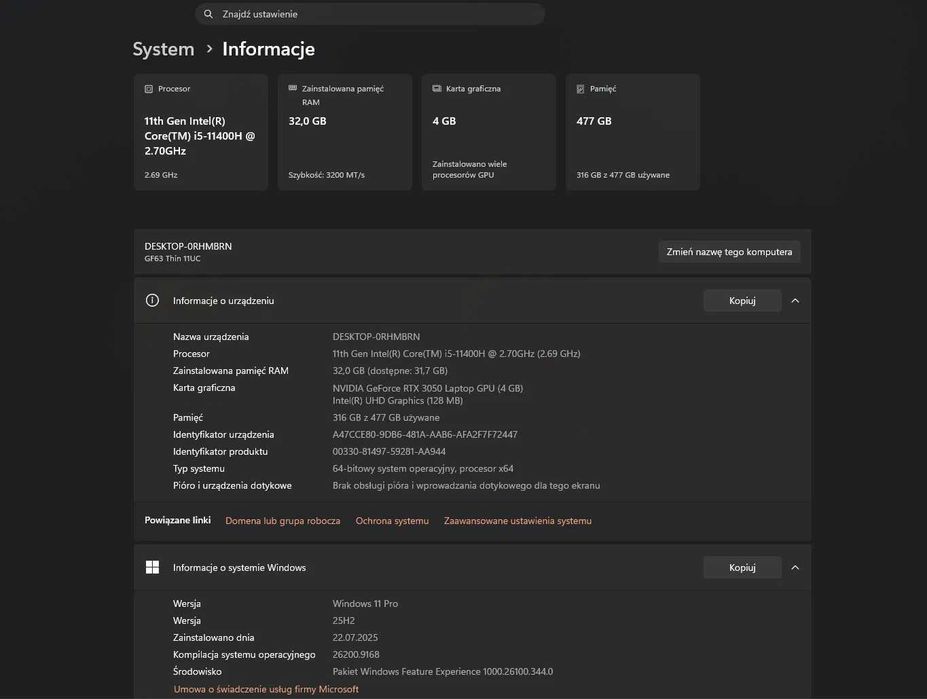Copy device information with Kopiuj
Viewport: 927px width, 699px height.
pyautogui.click(x=742, y=300)
